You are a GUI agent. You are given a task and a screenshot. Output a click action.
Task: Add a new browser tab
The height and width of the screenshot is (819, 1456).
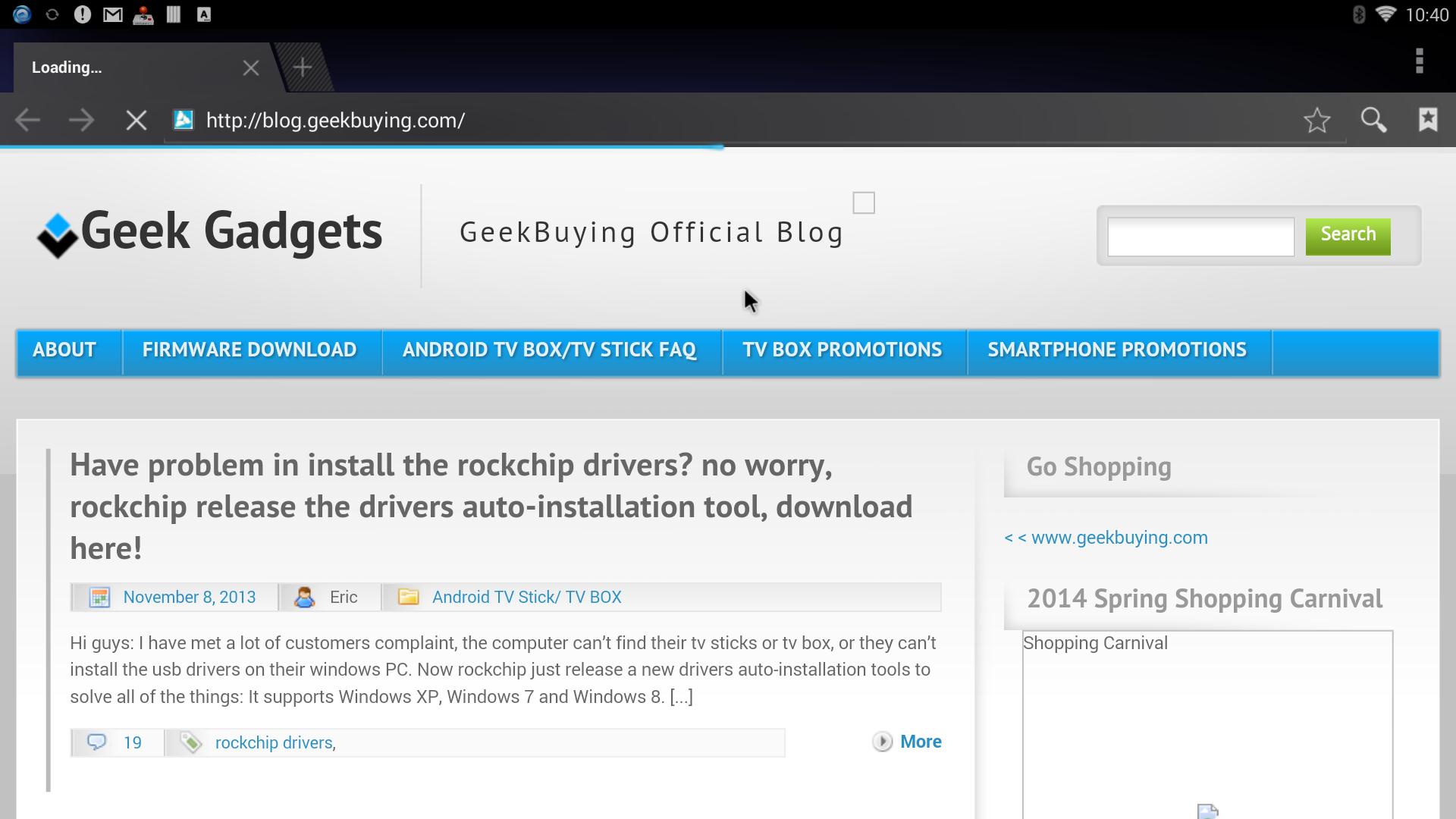[303, 67]
